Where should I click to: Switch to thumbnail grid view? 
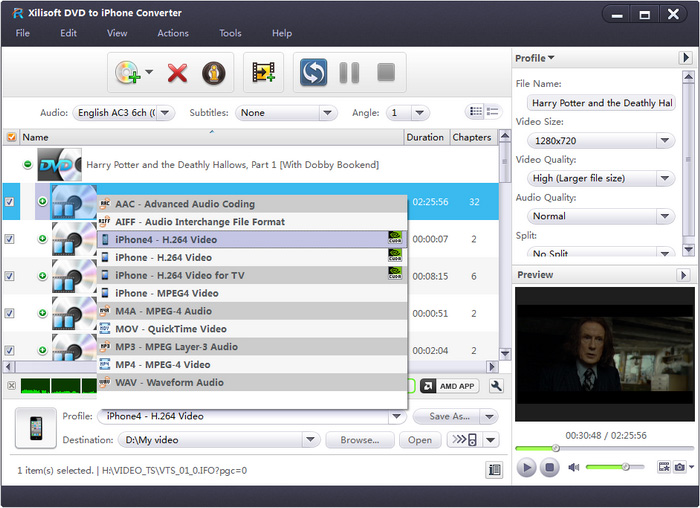pyautogui.click(x=476, y=112)
